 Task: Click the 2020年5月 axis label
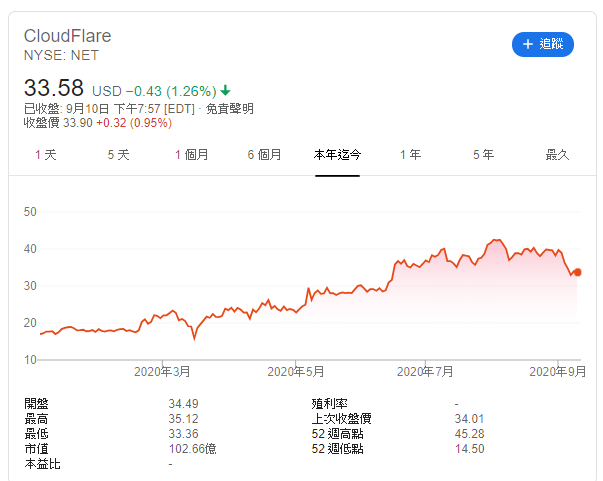(295, 371)
